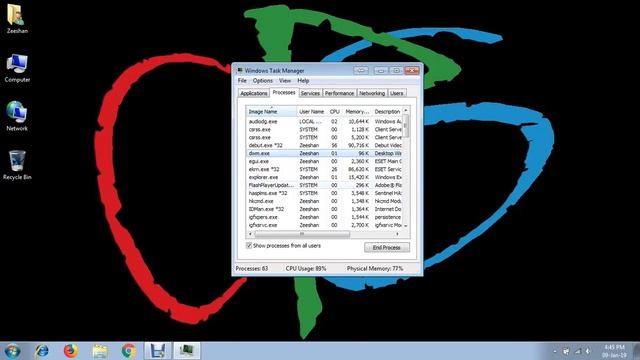Select the egui.exe process
Viewport: 640px width, 360px height.
[324, 161]
